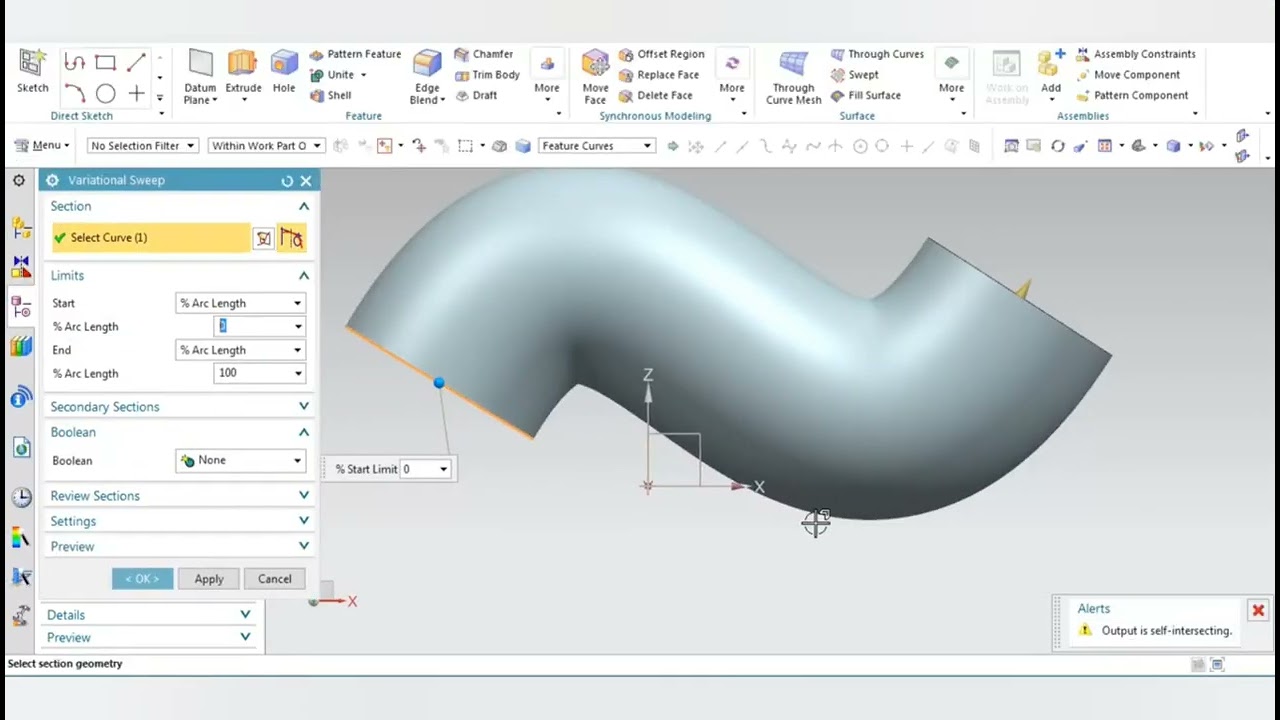
Task: Click the Sketch Section icon
Action: [263, 238]
